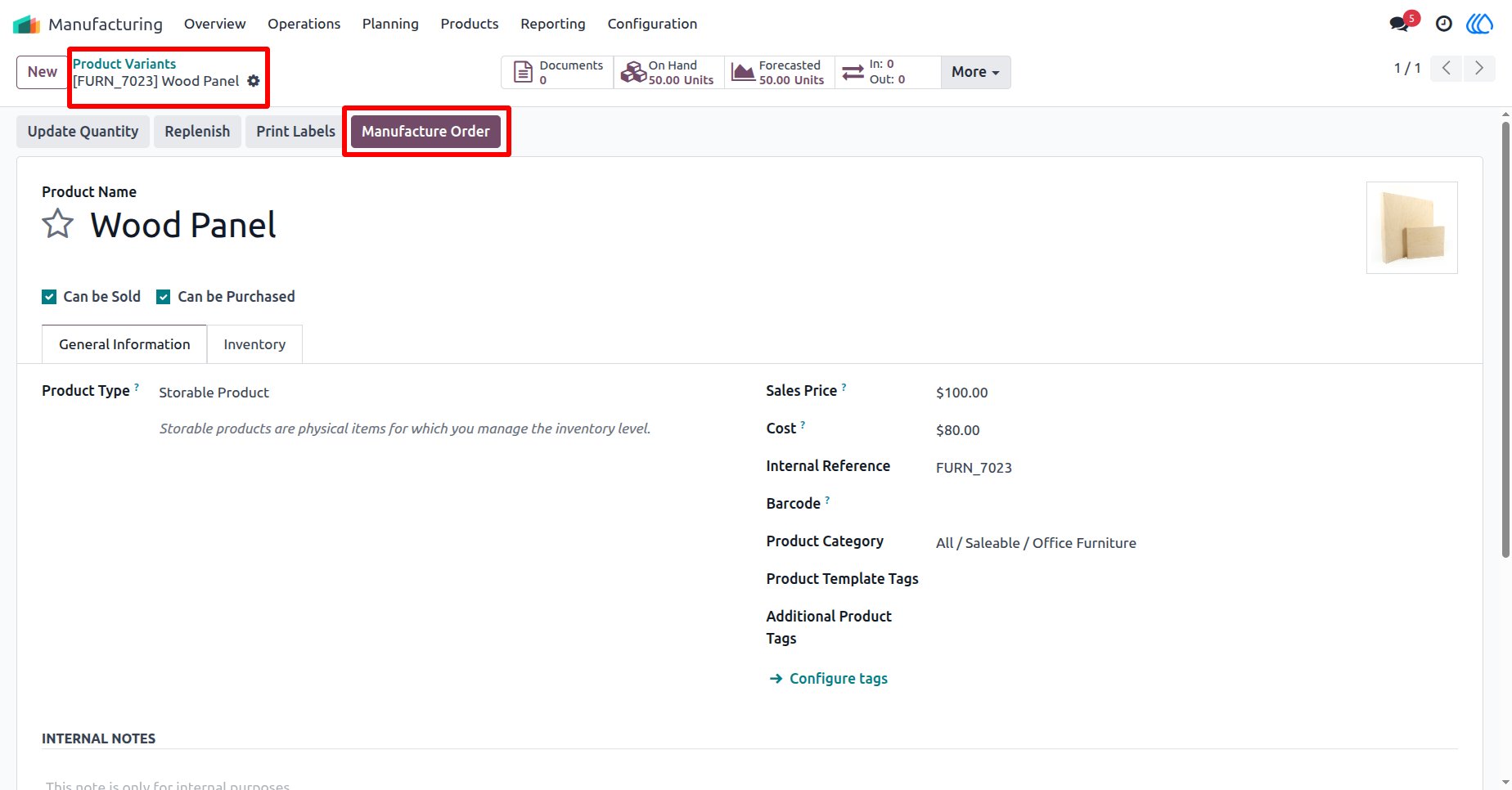Viewport: 1512px width, 790px height.
Task: Open the Configuration menu
Action: (652, 24)
